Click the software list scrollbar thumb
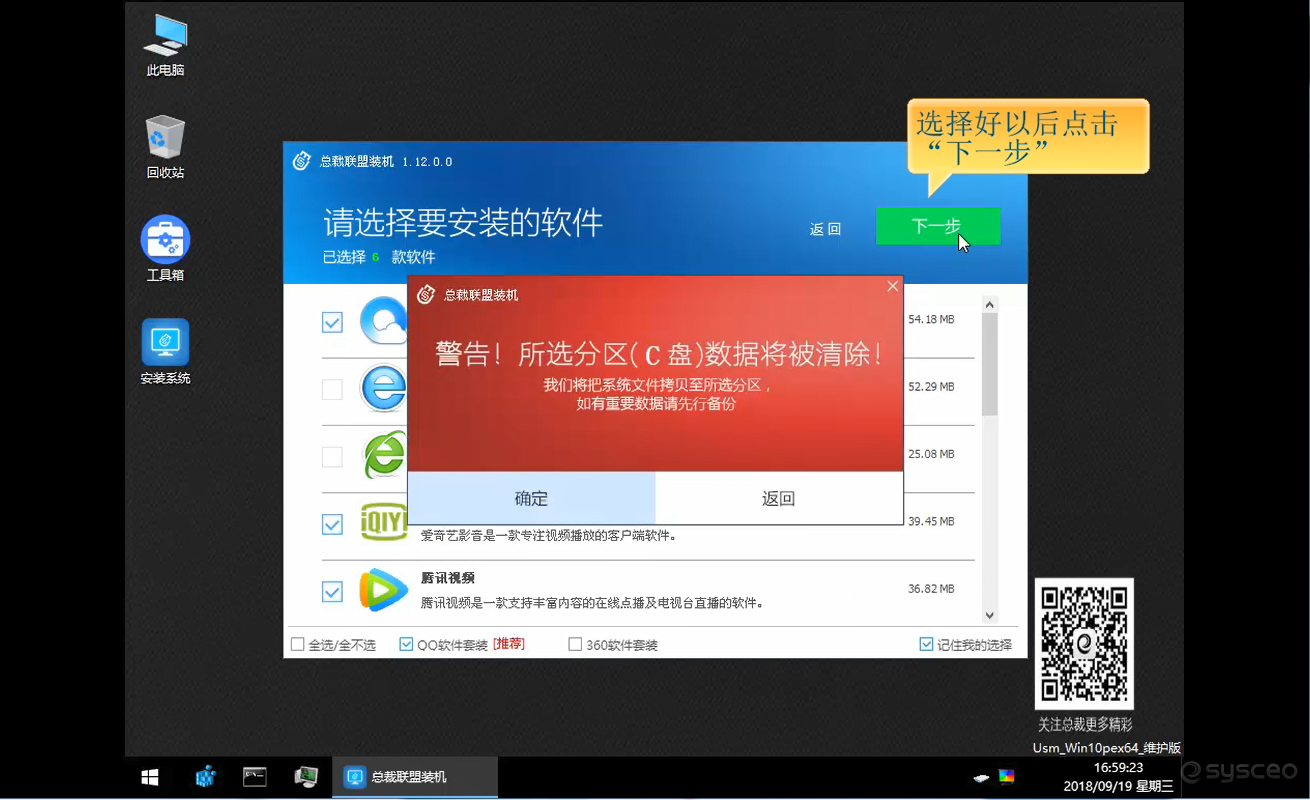Viewport: 1310px width, 800px height. (990, 365)
